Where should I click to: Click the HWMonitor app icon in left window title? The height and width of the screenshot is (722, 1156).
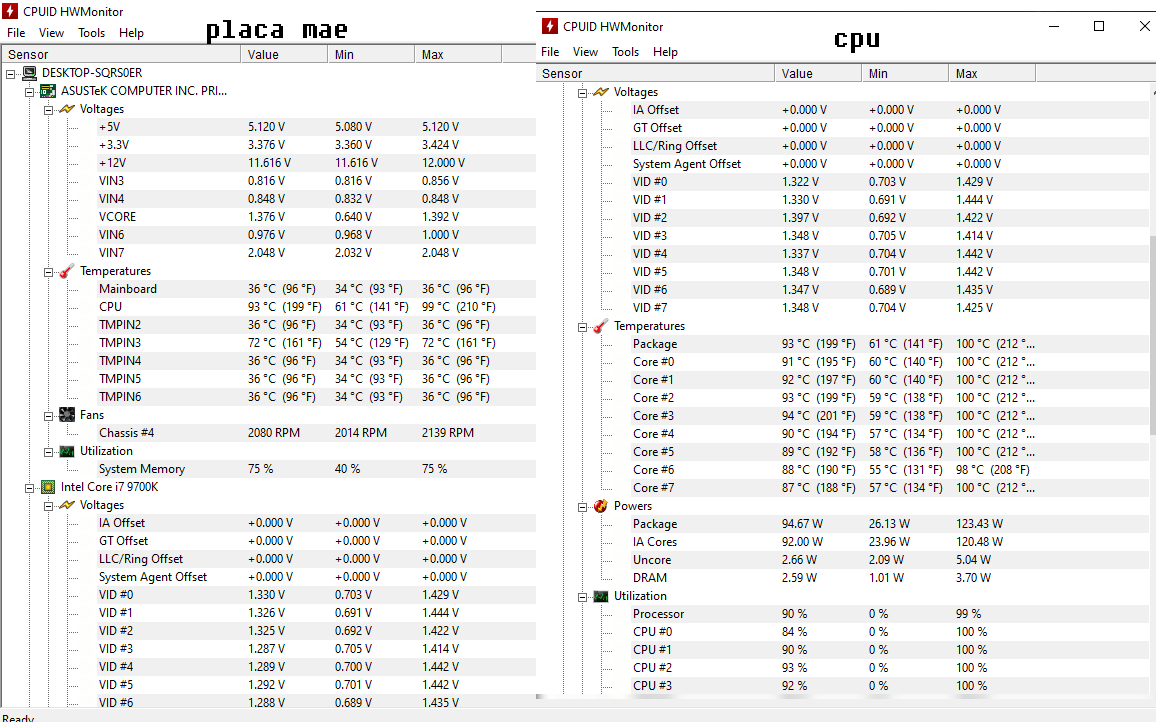10,11
